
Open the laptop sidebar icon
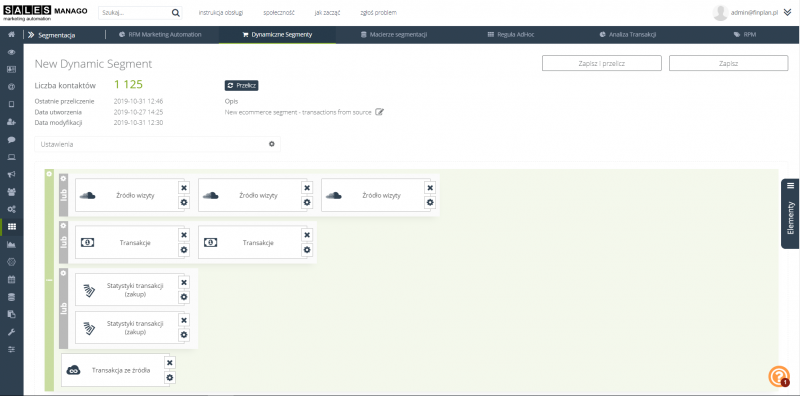point(11,157)
